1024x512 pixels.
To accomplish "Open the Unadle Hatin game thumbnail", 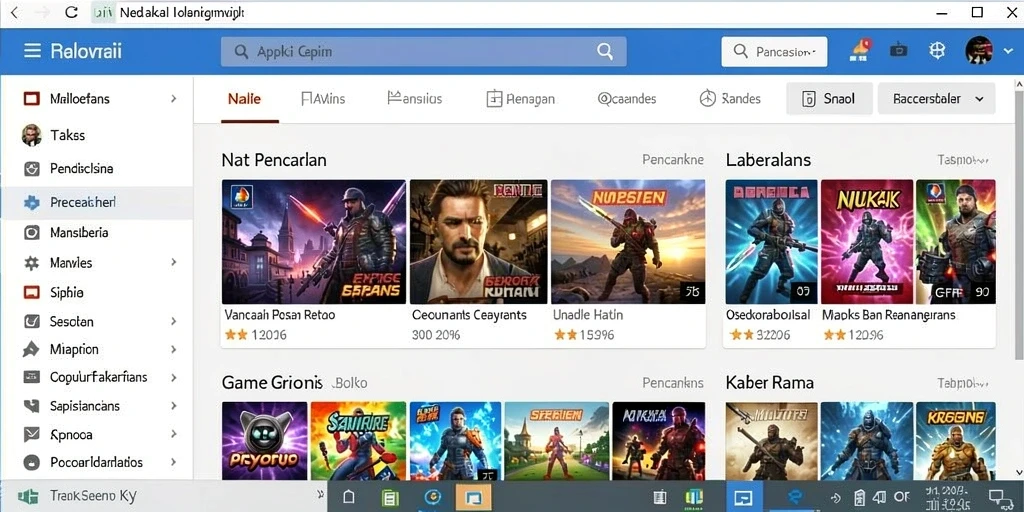I will point(628,242).
